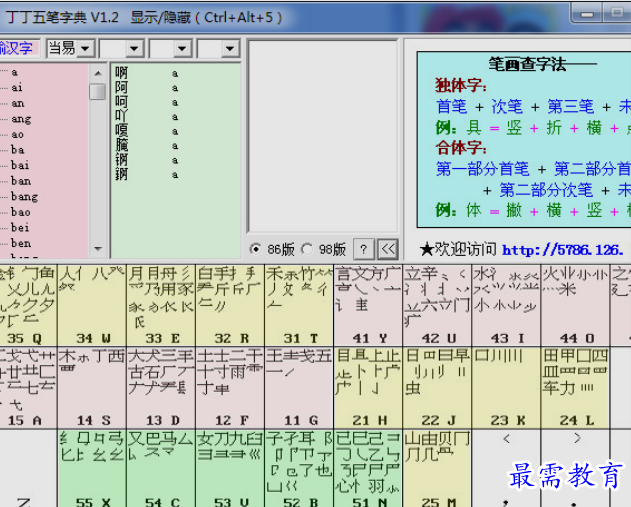631x507 pixels.
Task: Click scroll-down arrow of pinyin list
Action: tap(98, 249)
